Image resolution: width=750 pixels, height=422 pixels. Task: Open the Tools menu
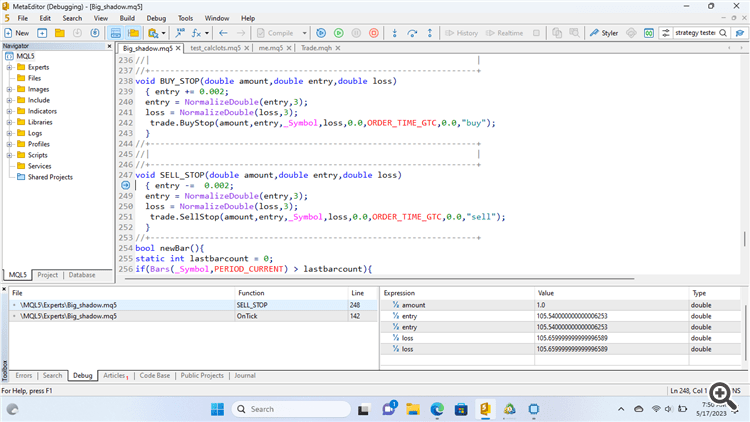coord(185,18)
